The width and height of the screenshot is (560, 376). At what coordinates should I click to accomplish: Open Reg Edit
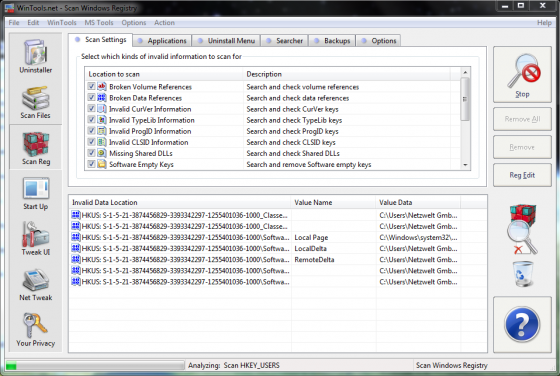point(522,175)
